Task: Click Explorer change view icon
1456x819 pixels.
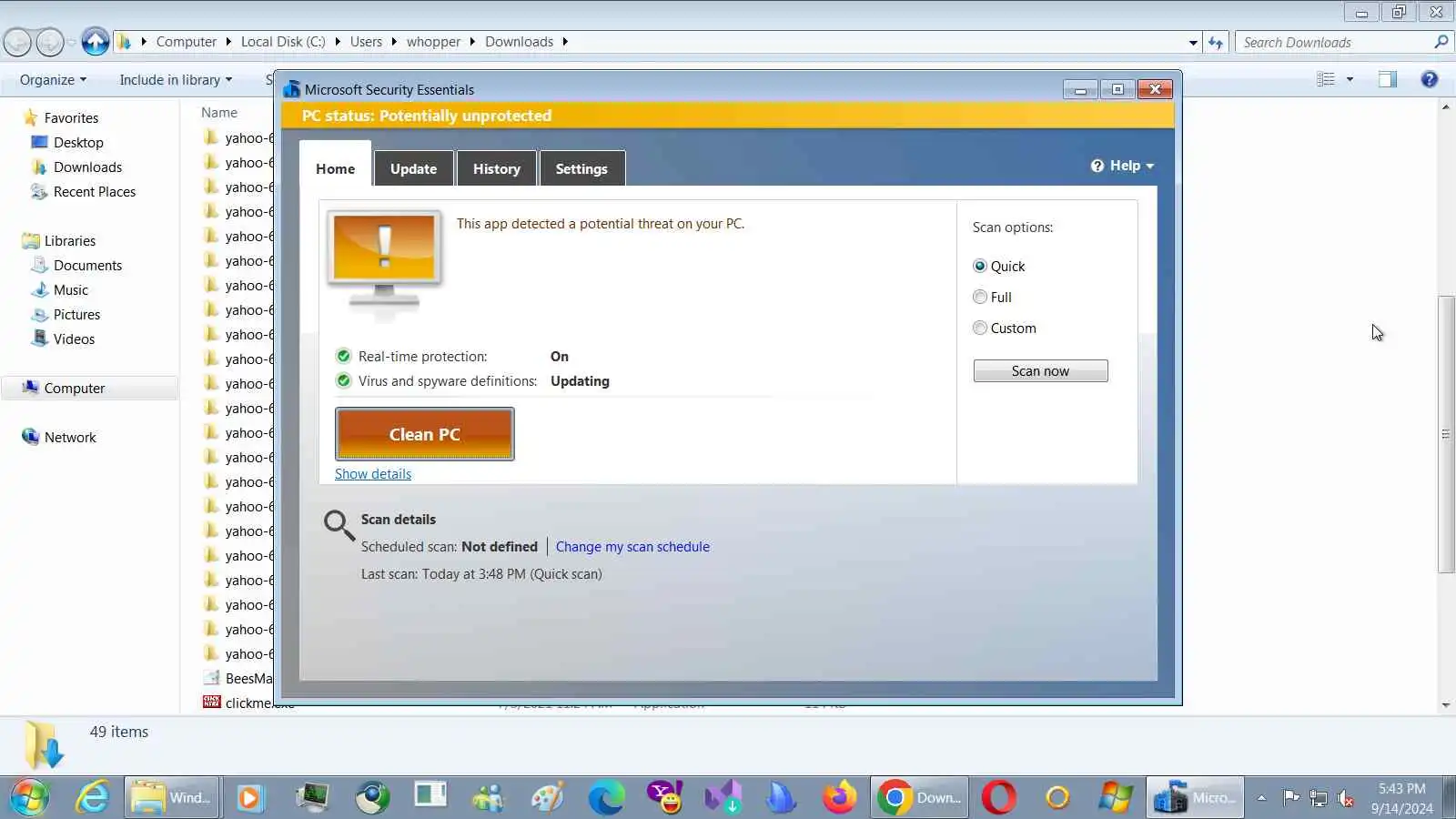Action: [x=1326, y=79]
